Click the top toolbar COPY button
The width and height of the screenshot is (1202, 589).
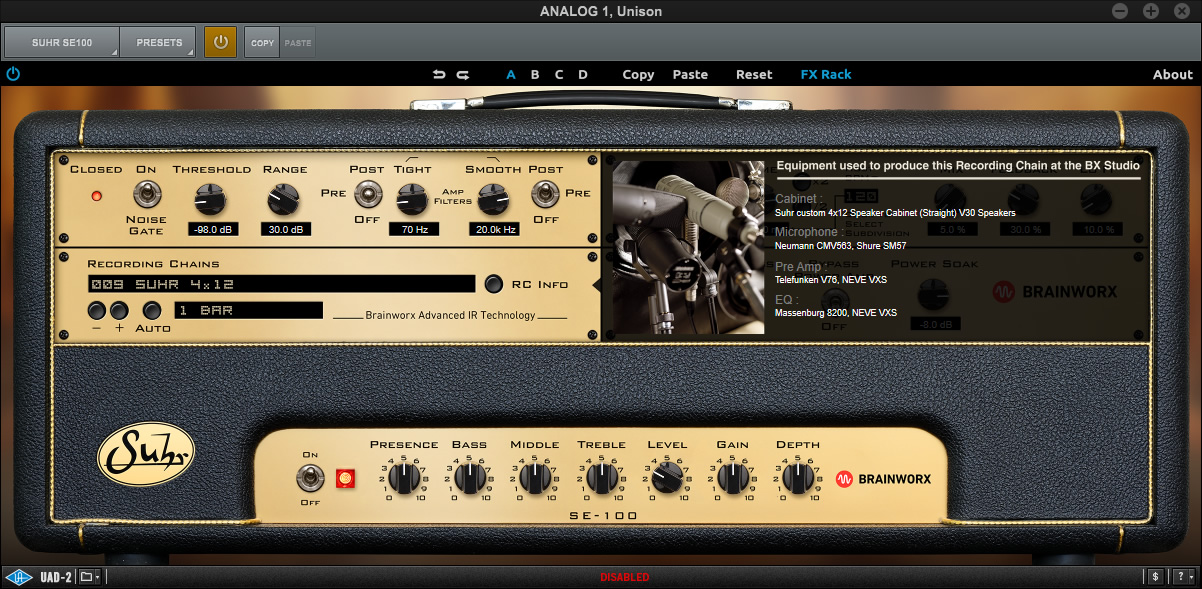point(263,43)
